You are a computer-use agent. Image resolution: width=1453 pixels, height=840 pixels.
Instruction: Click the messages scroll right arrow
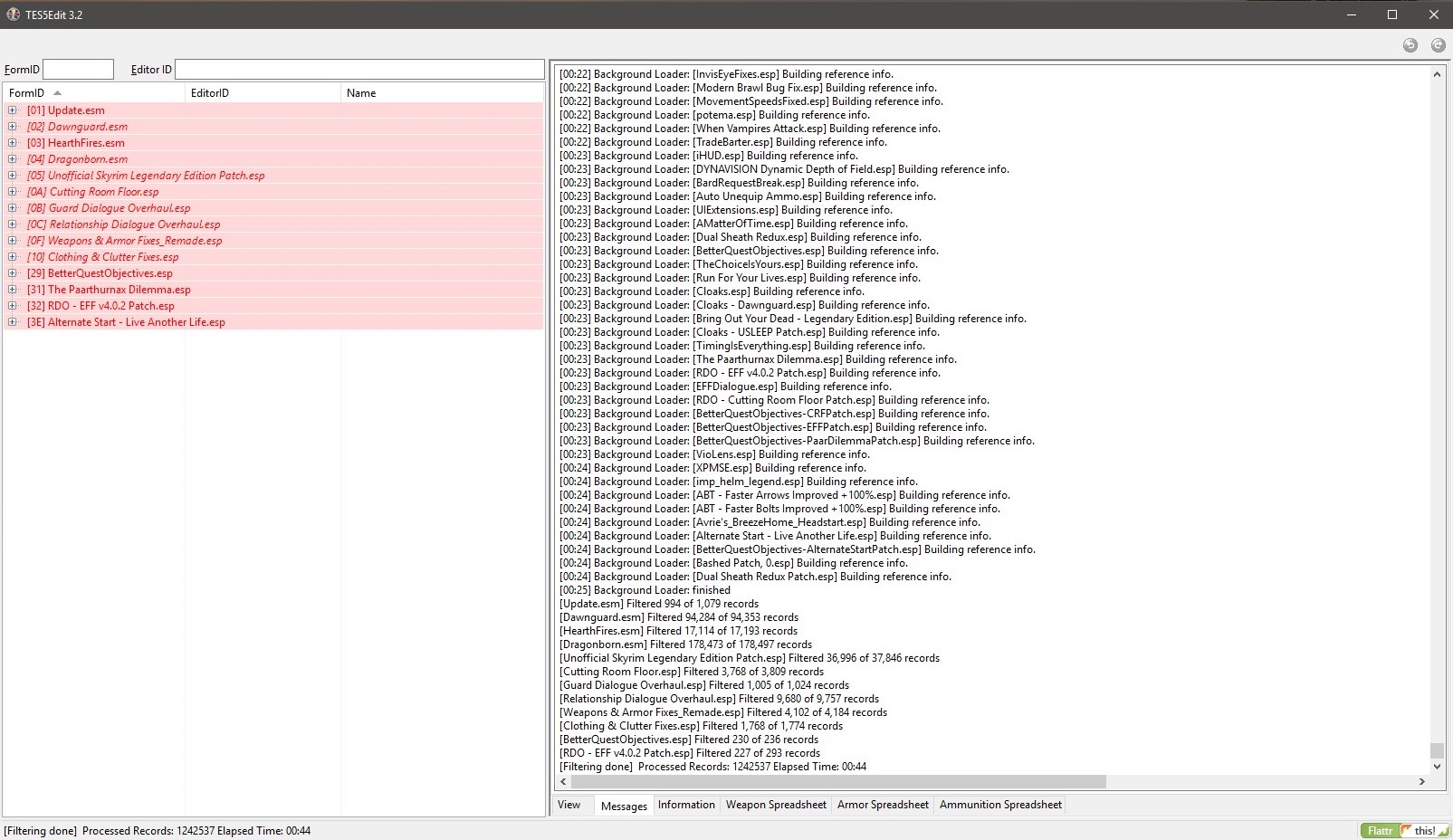tap(1422, 781)
